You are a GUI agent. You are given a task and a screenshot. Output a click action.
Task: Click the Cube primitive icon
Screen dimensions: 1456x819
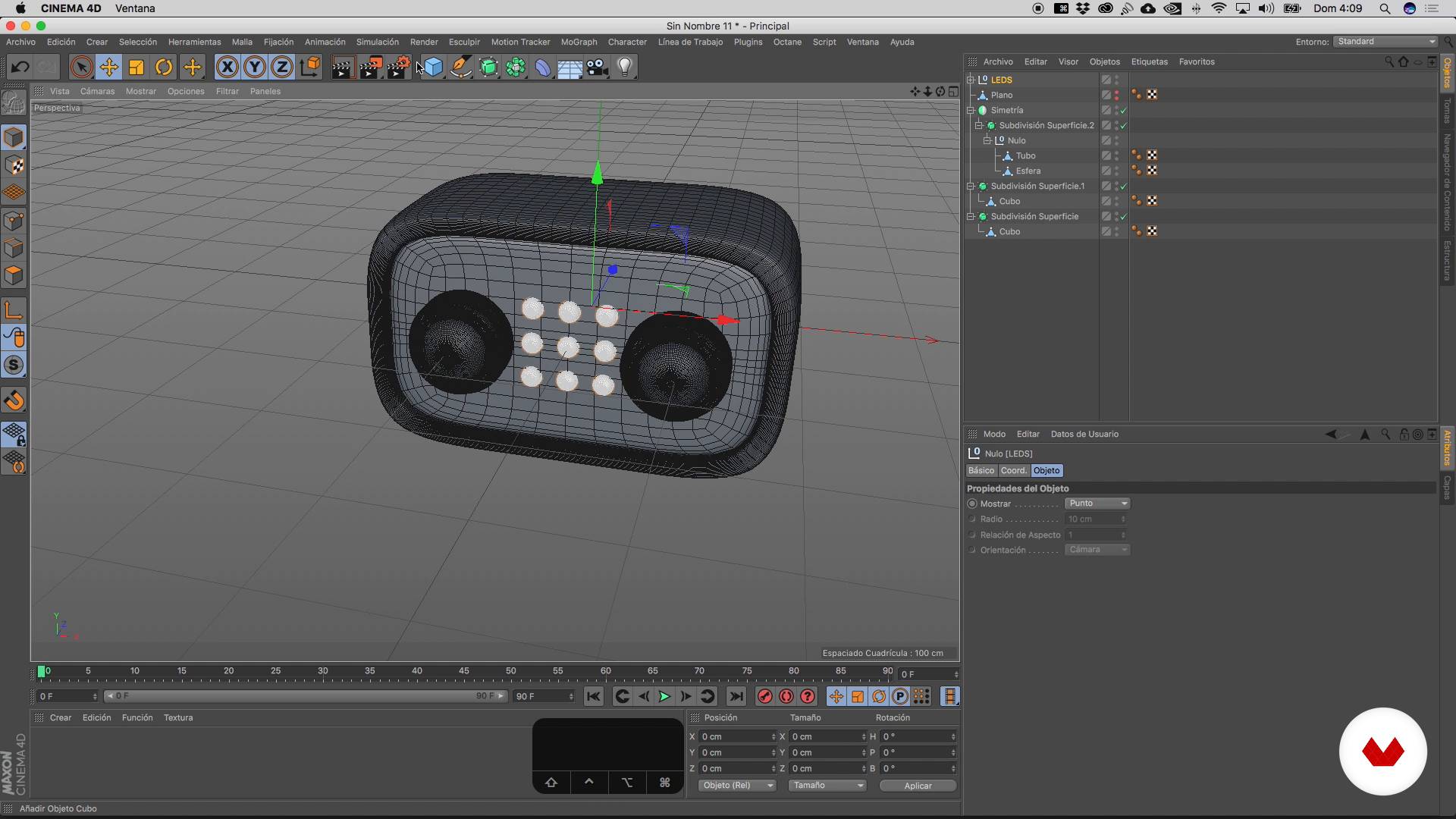(x=433, y=67)
